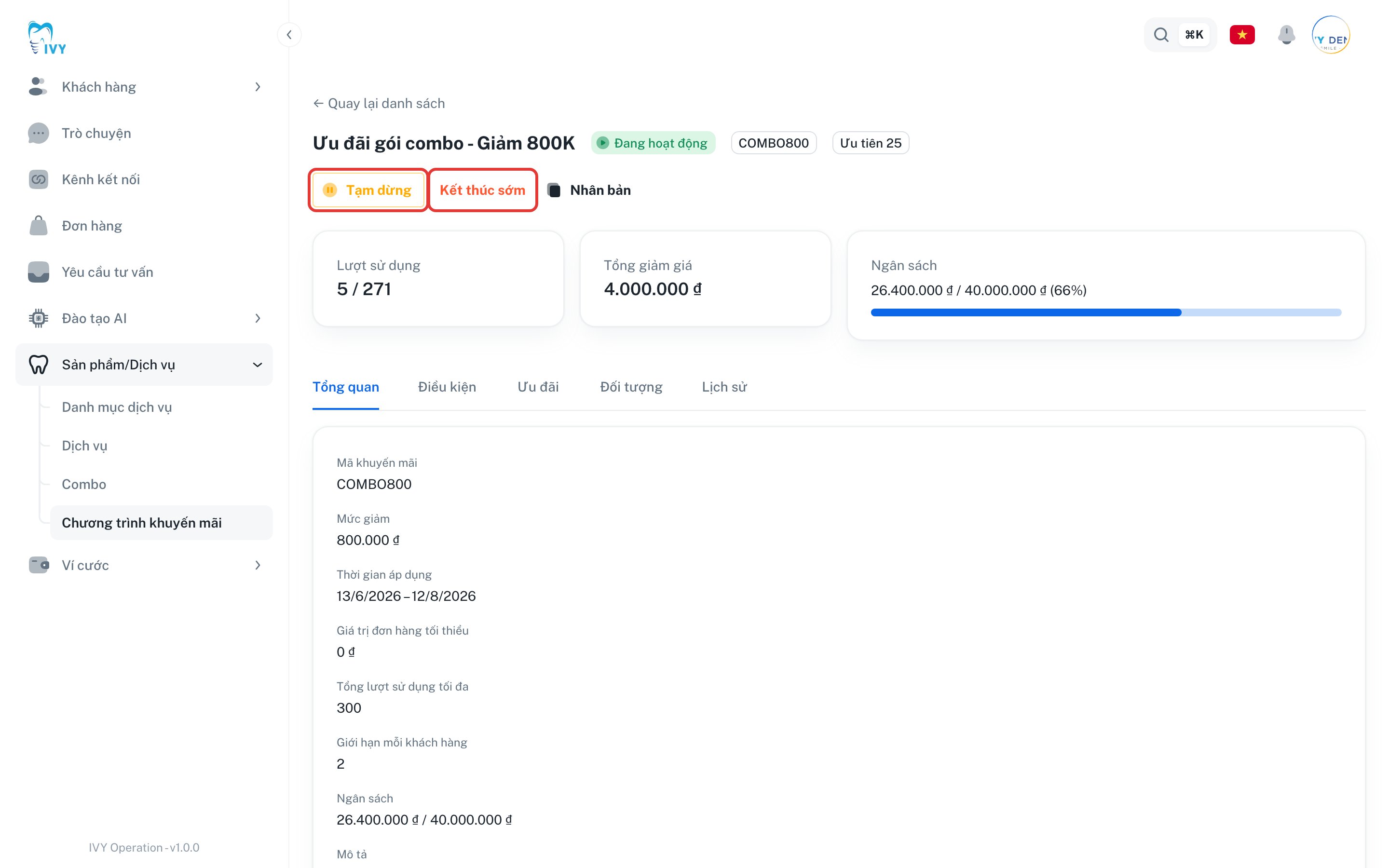Open notifications bell
This screenshot has height=868, width=1389.
[1286, 35]
